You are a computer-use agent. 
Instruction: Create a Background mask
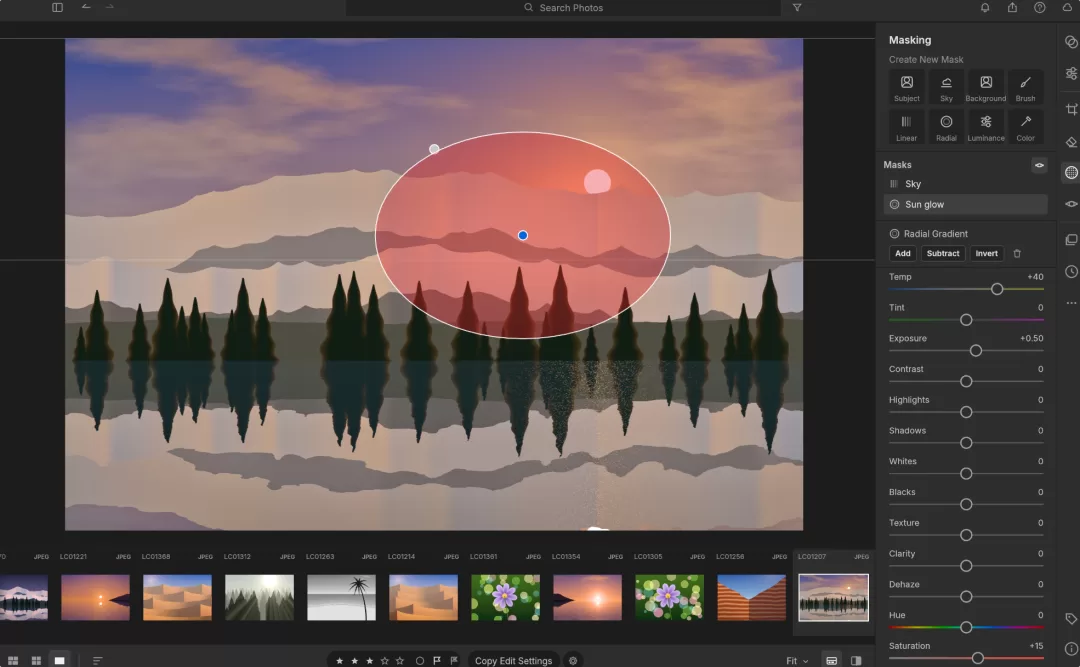[986, 88]
